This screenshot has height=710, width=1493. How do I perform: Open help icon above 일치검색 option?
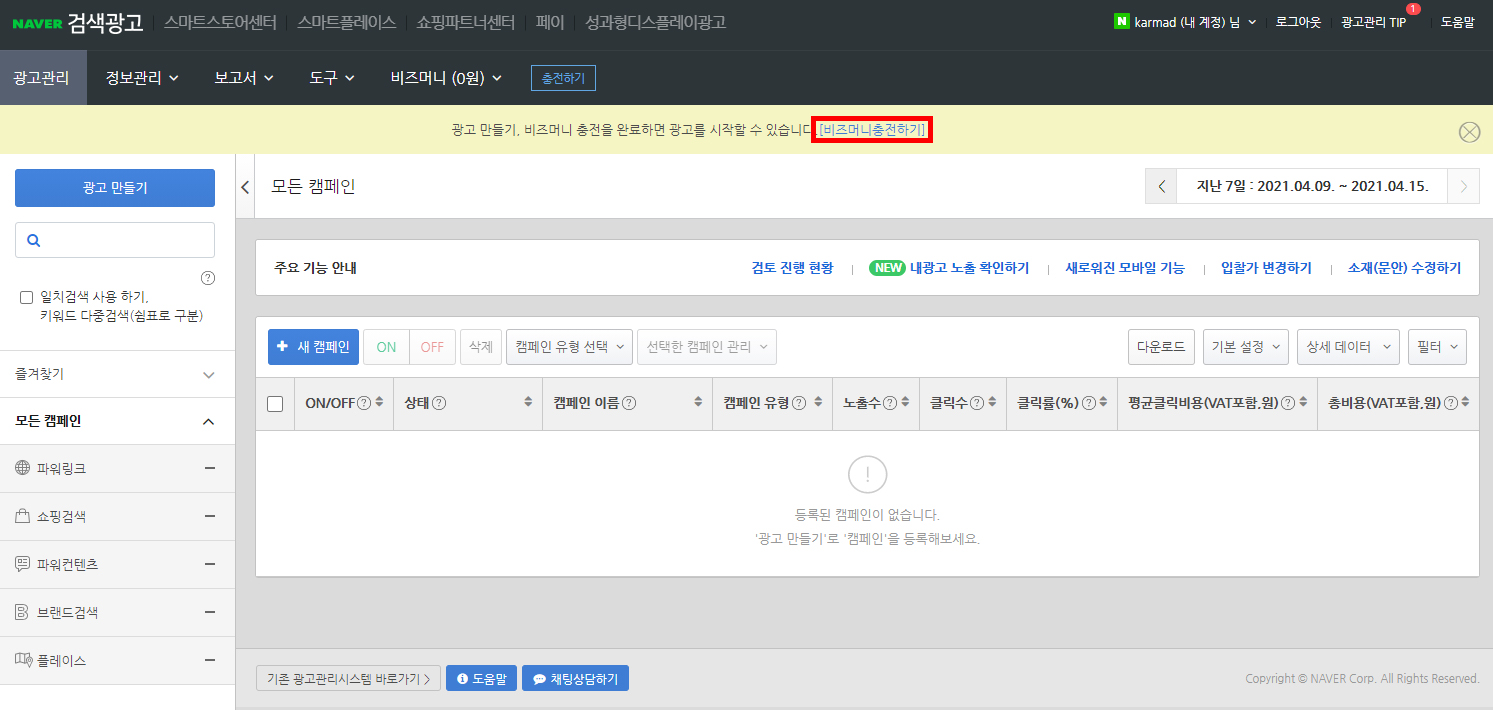208,278
